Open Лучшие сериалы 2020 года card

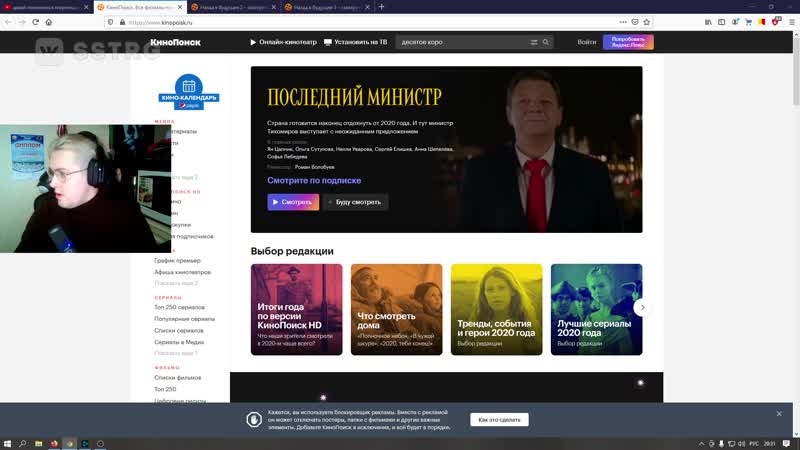coord(596,309)
